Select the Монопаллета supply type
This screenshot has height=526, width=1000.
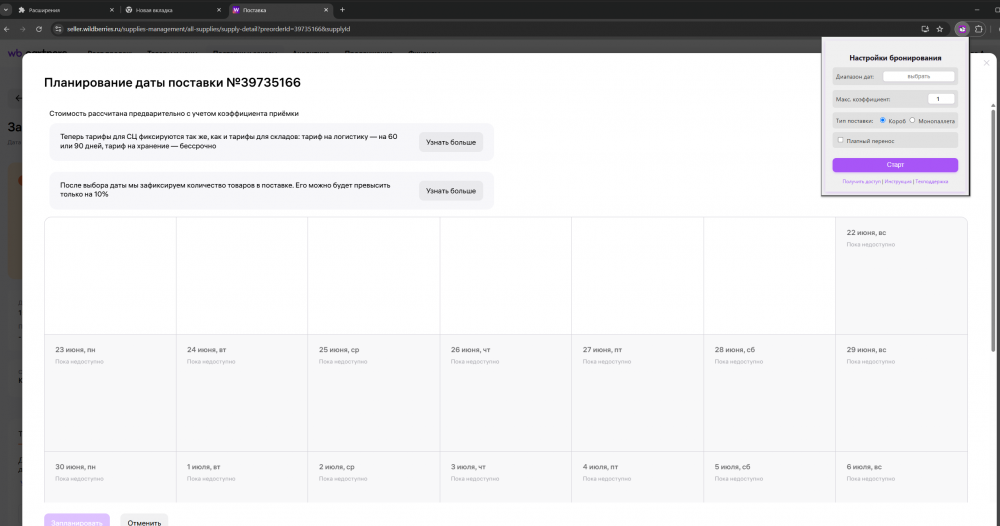point(912,120)
